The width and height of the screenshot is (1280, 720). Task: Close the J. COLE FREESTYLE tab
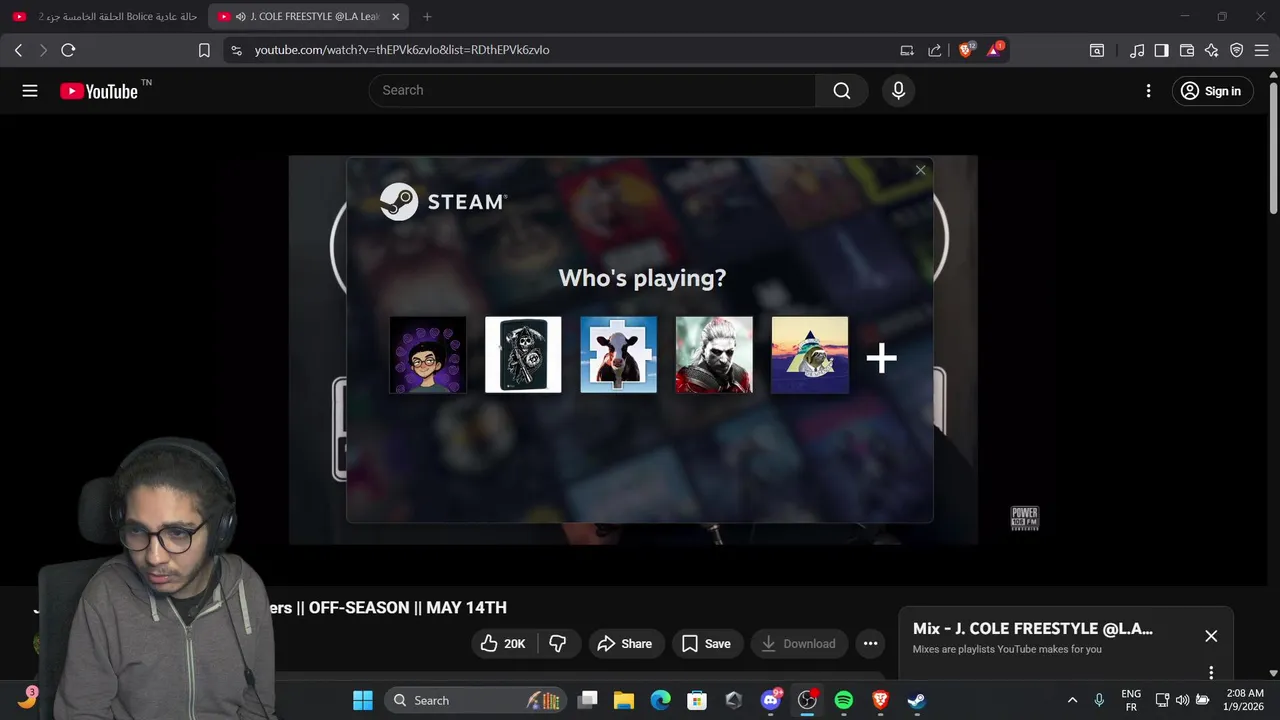[396, 17]
